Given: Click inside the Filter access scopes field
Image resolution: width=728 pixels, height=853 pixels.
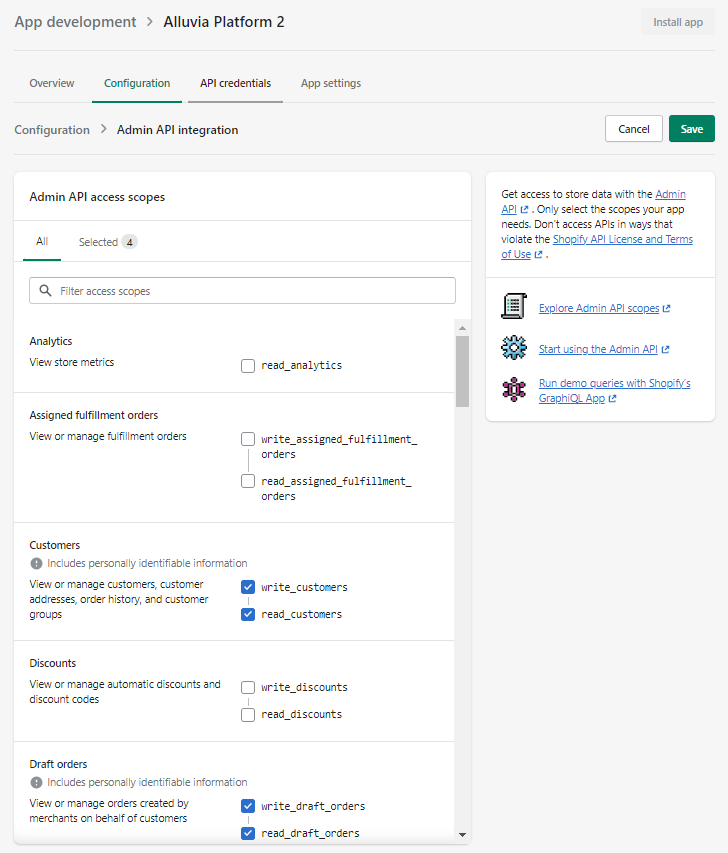Looking at the screenshot, I should 200,290.
